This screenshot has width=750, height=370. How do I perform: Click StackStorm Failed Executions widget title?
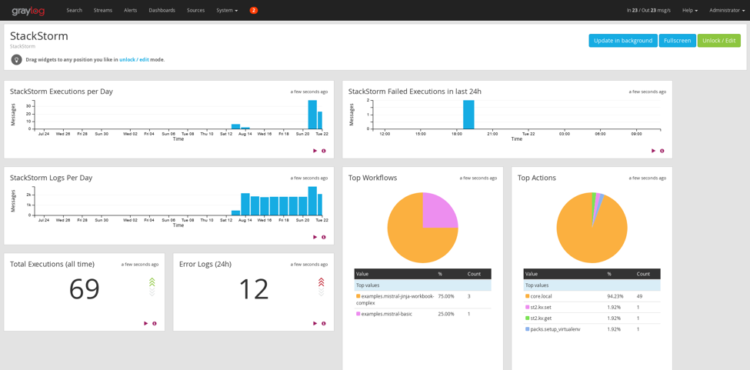click(x=415, y=91)
